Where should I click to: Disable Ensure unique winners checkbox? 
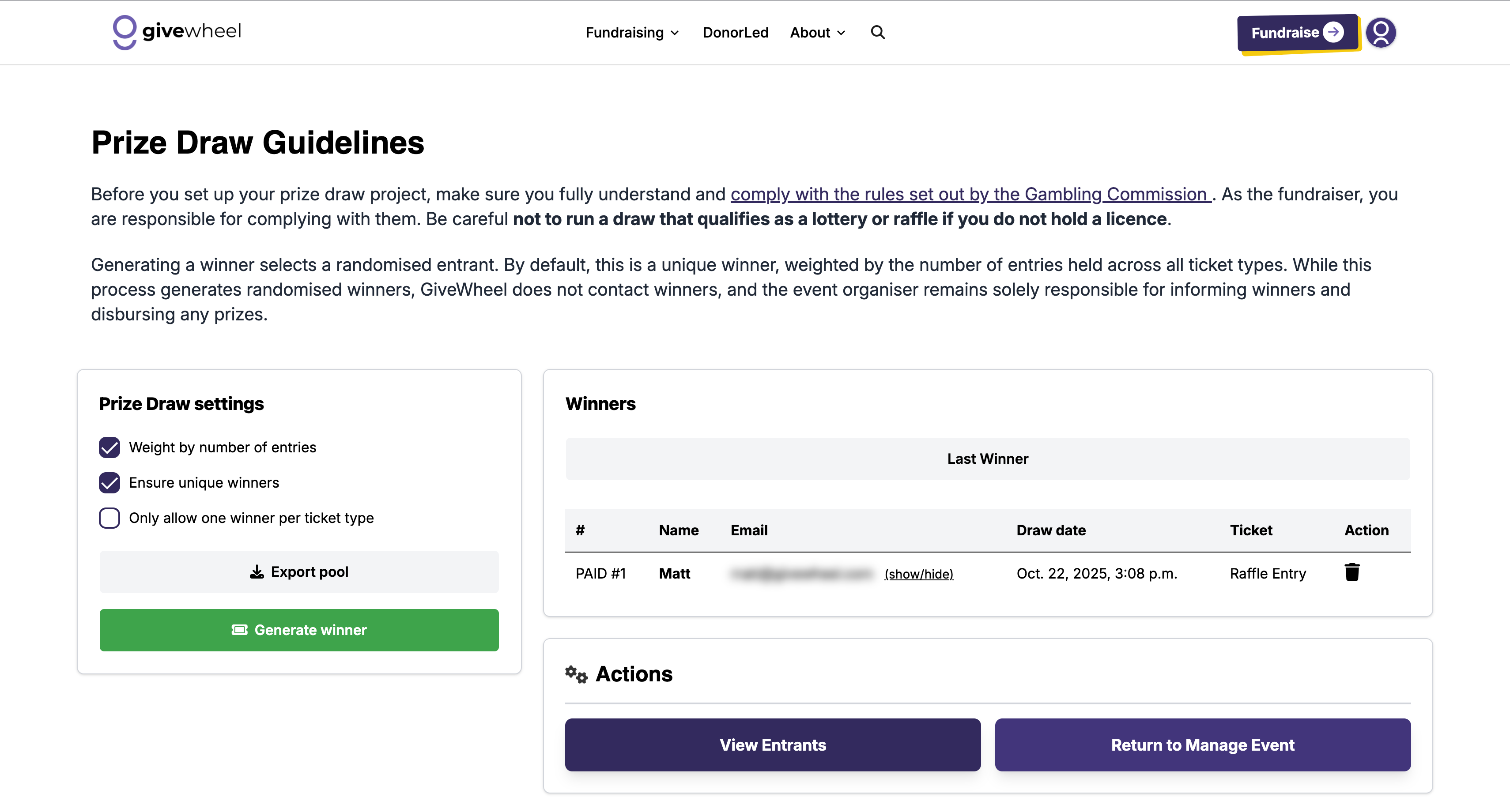109,483
